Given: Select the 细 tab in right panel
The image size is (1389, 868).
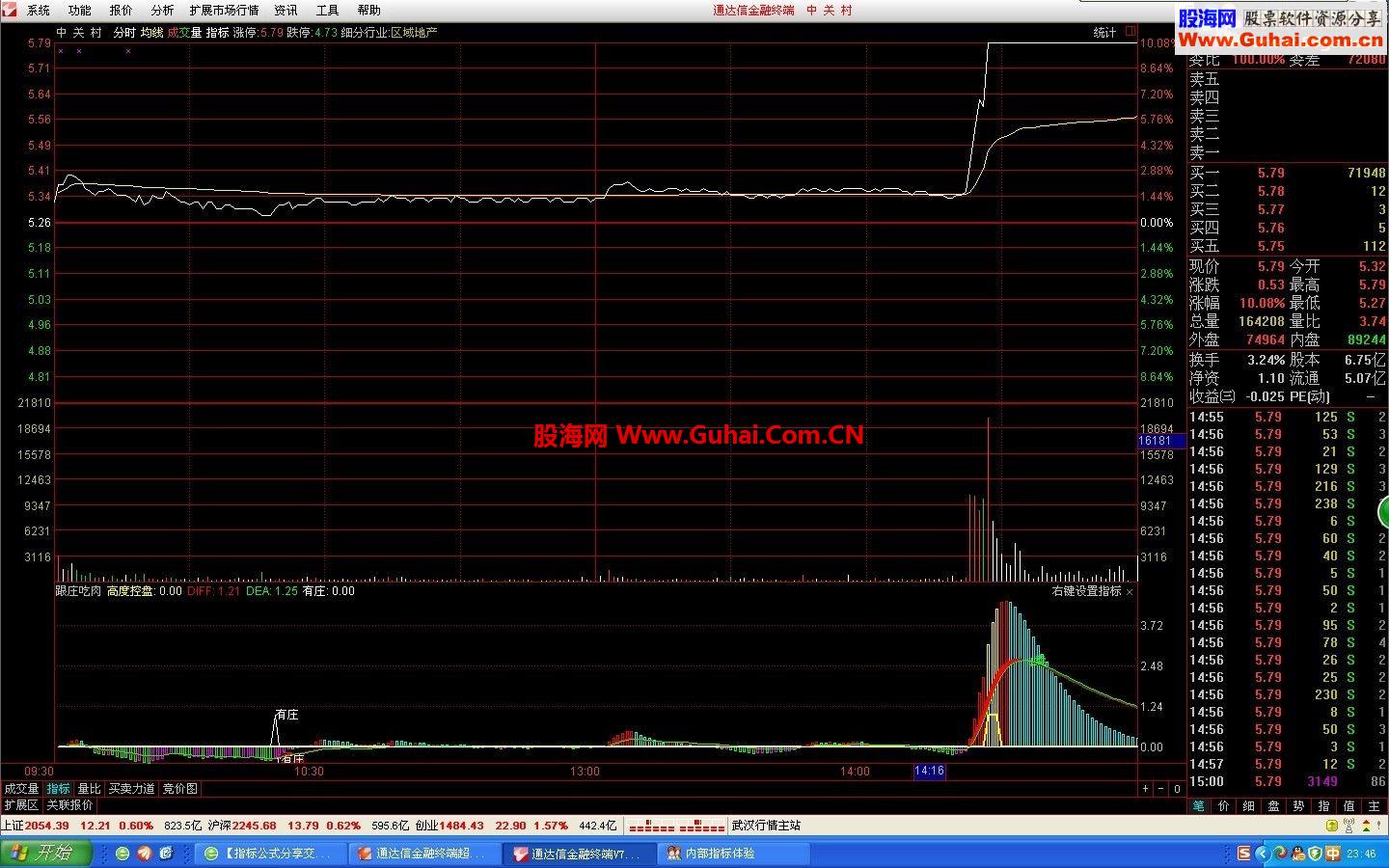Looking at the screenshot, I should point(1249,806).
